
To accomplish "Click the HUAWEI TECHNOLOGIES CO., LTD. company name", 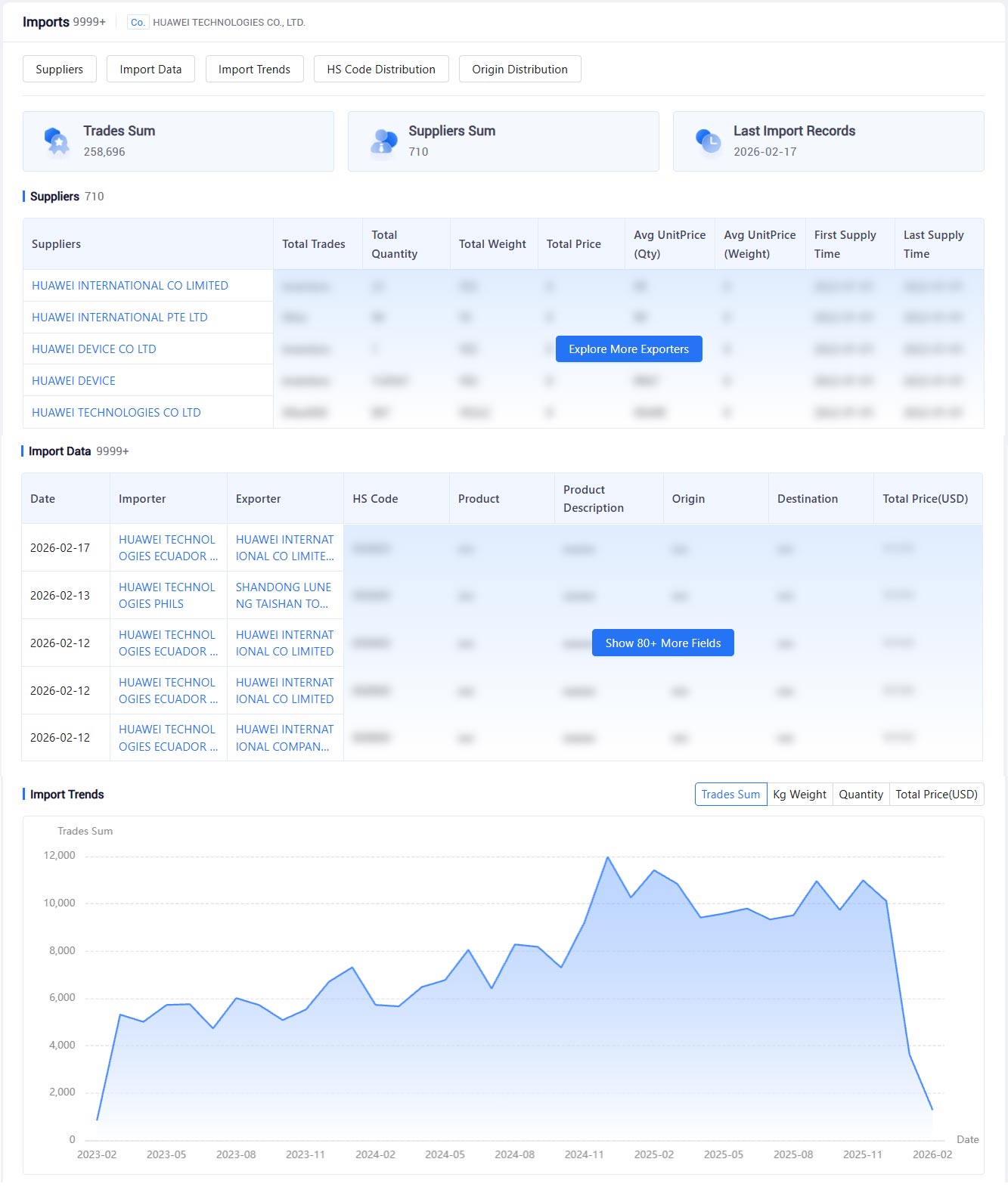I will point(229,23).
